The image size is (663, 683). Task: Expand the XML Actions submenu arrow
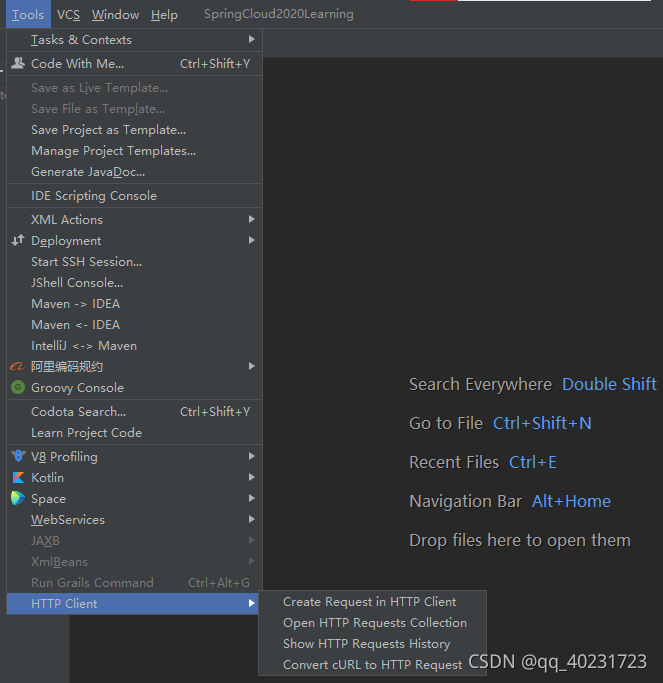tap(251, 219)
